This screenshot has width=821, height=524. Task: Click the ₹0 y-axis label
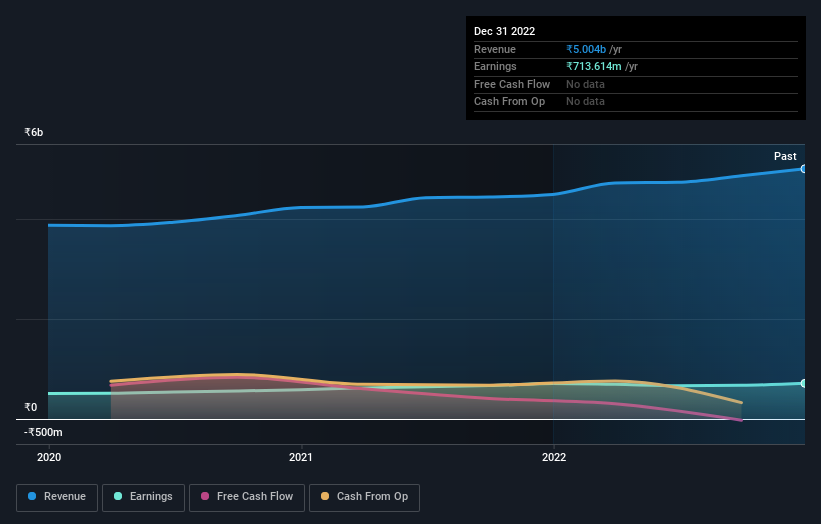point(31,407)
